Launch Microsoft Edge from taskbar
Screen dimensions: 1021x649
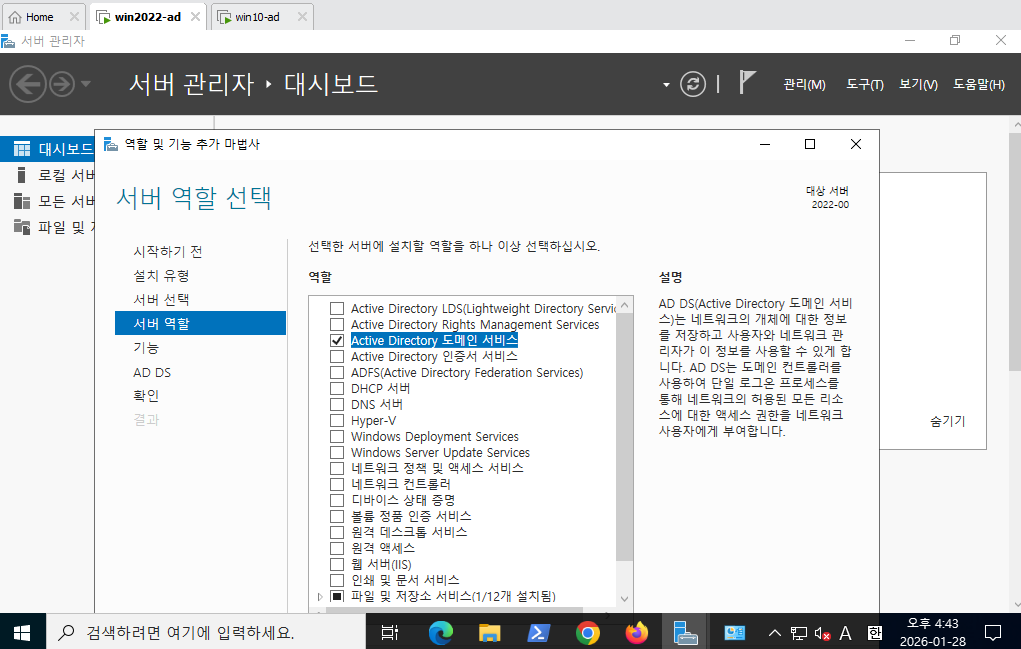(441, 632)
